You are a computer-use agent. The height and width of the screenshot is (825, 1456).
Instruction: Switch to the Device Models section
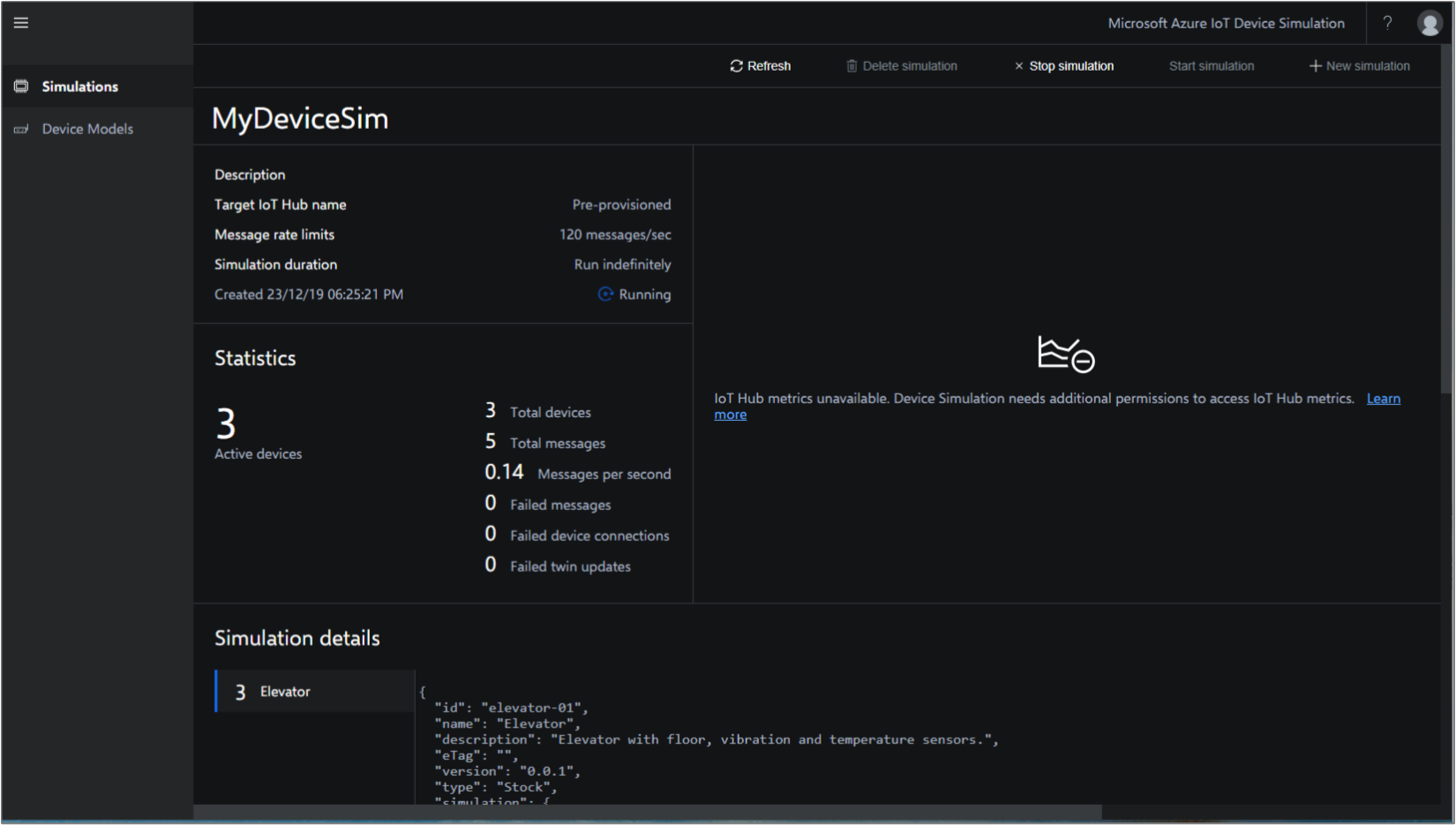pyautogui.click(x=86, y=129)
